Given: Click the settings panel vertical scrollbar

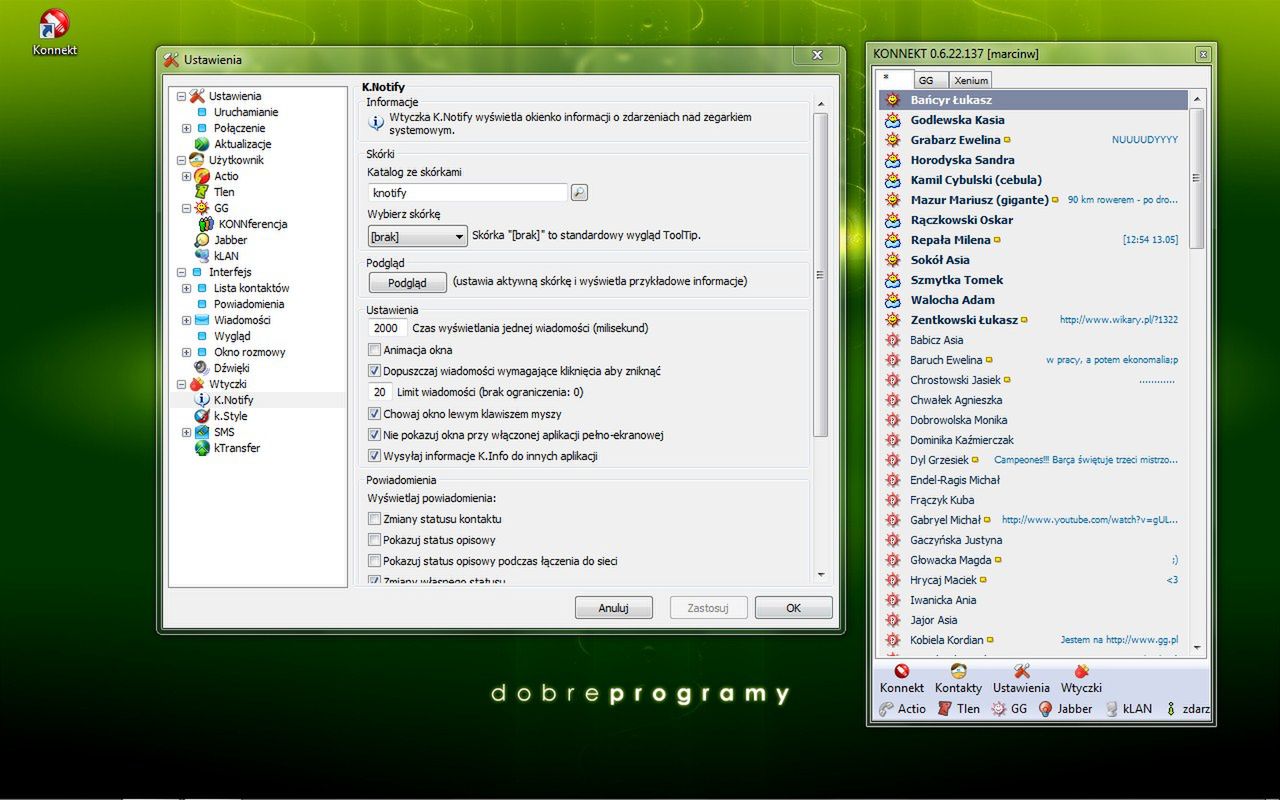Looking at the screenshot, I should click(821, 275).
